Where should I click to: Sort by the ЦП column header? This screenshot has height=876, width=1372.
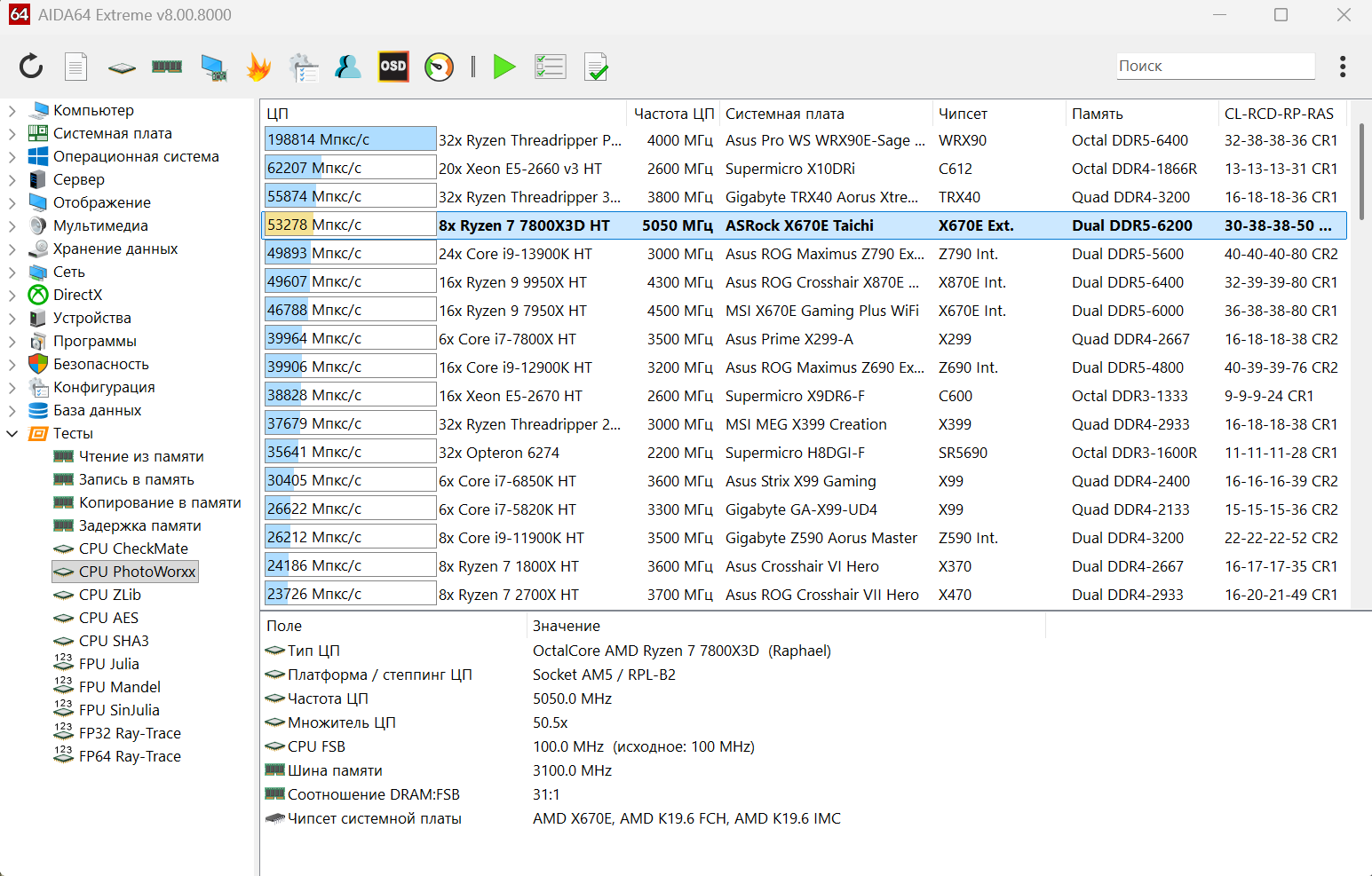tap(444, 114)
